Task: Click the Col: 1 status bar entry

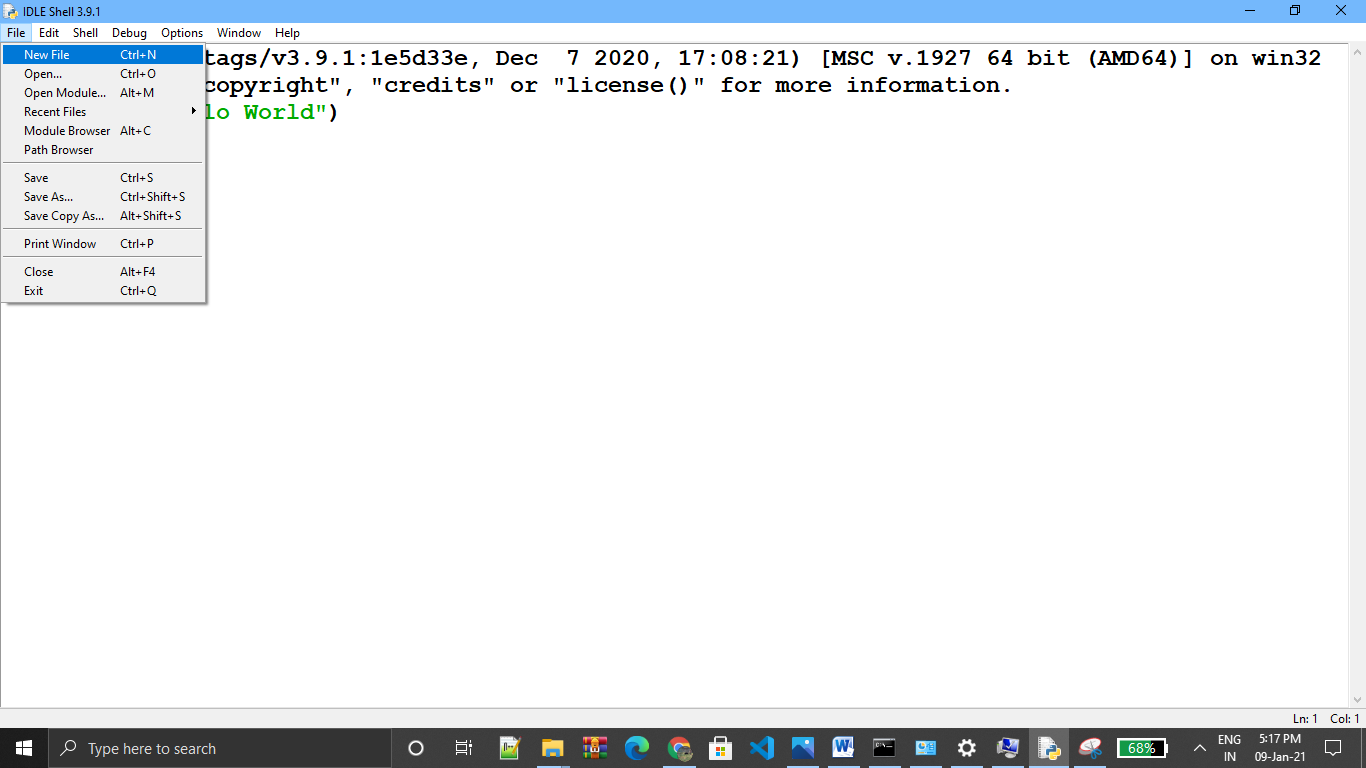Action: click(x=1345, y=719)
